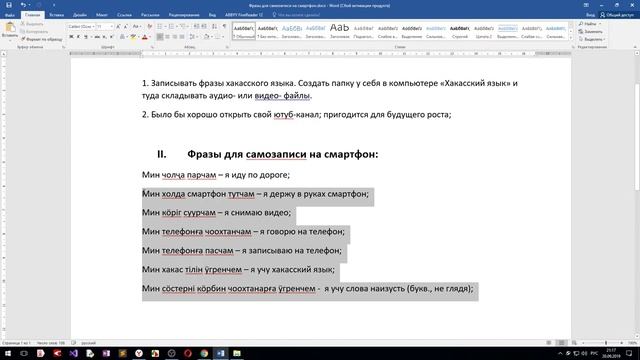Adjust the zoom slider in status bar
The width and height of the screenshot is (640, 360).
[606, 343]
